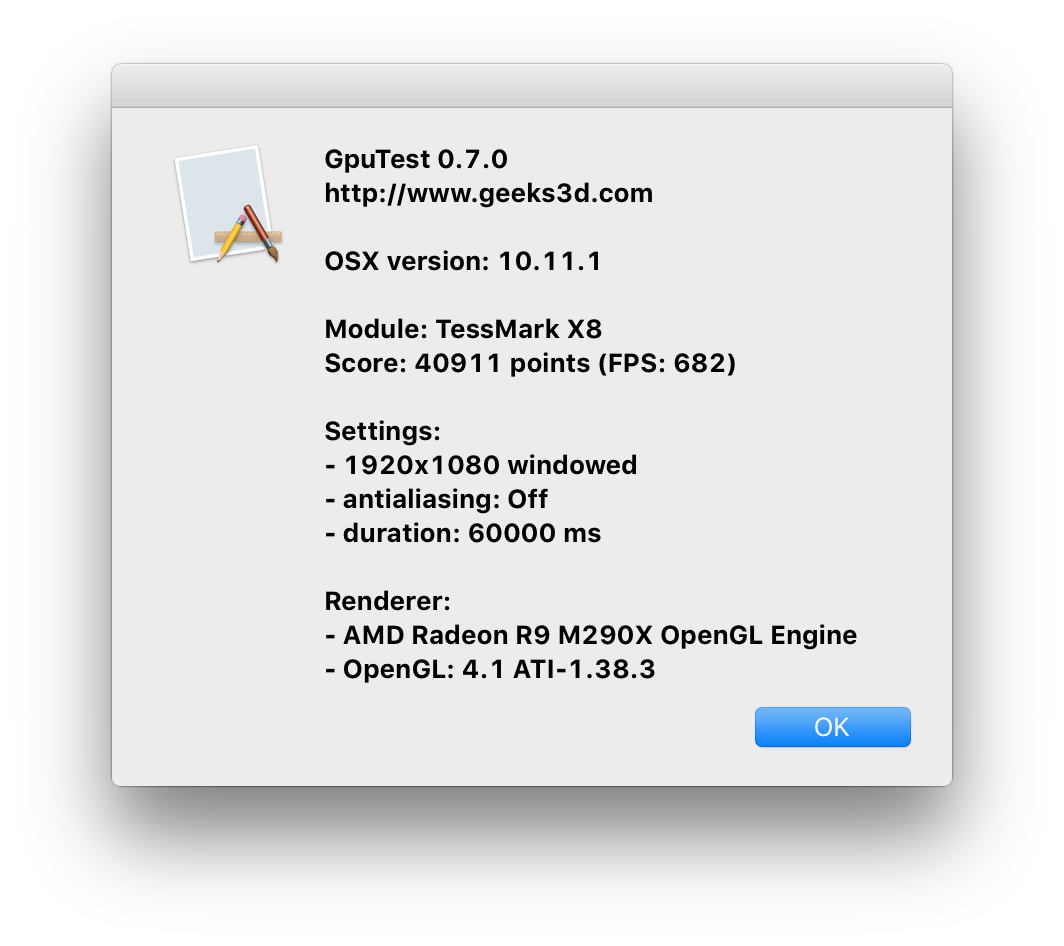The width and height of the screenshot is (1064, 946).
Task: Click the http://www.geeks3d.com URL text
Action: (x=489, y=193)
